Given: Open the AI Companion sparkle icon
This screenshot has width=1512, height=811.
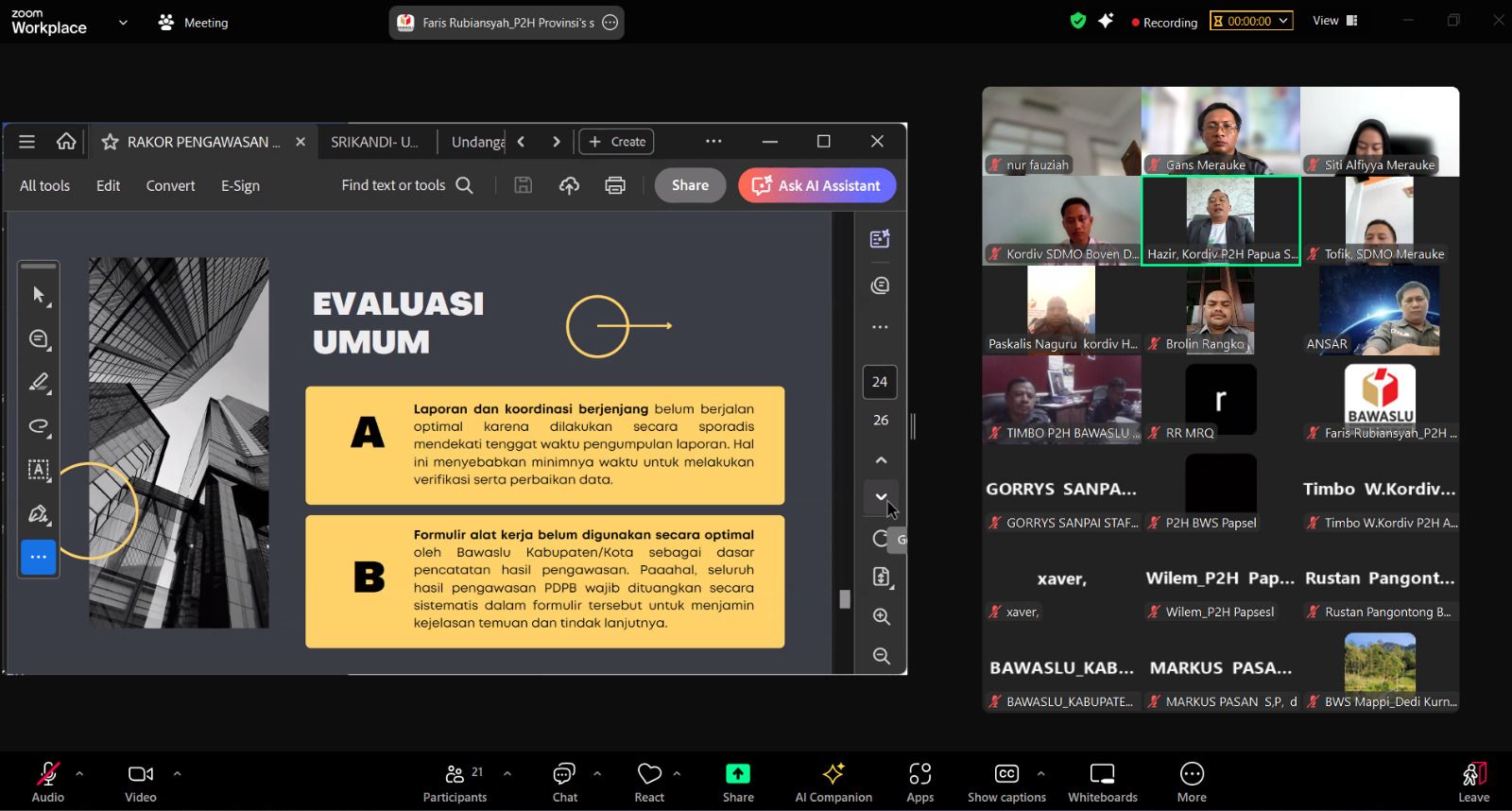Looking at the screenshot, I should [x=833, y=774].
